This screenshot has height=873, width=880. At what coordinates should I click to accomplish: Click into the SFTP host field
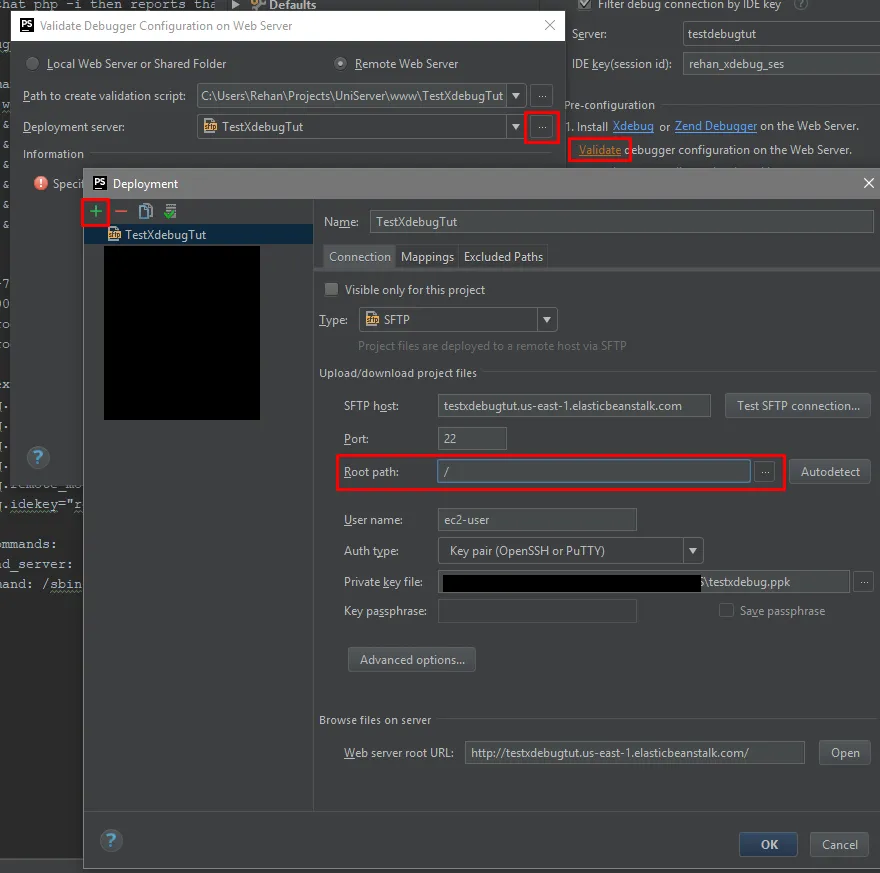(574, 406)
